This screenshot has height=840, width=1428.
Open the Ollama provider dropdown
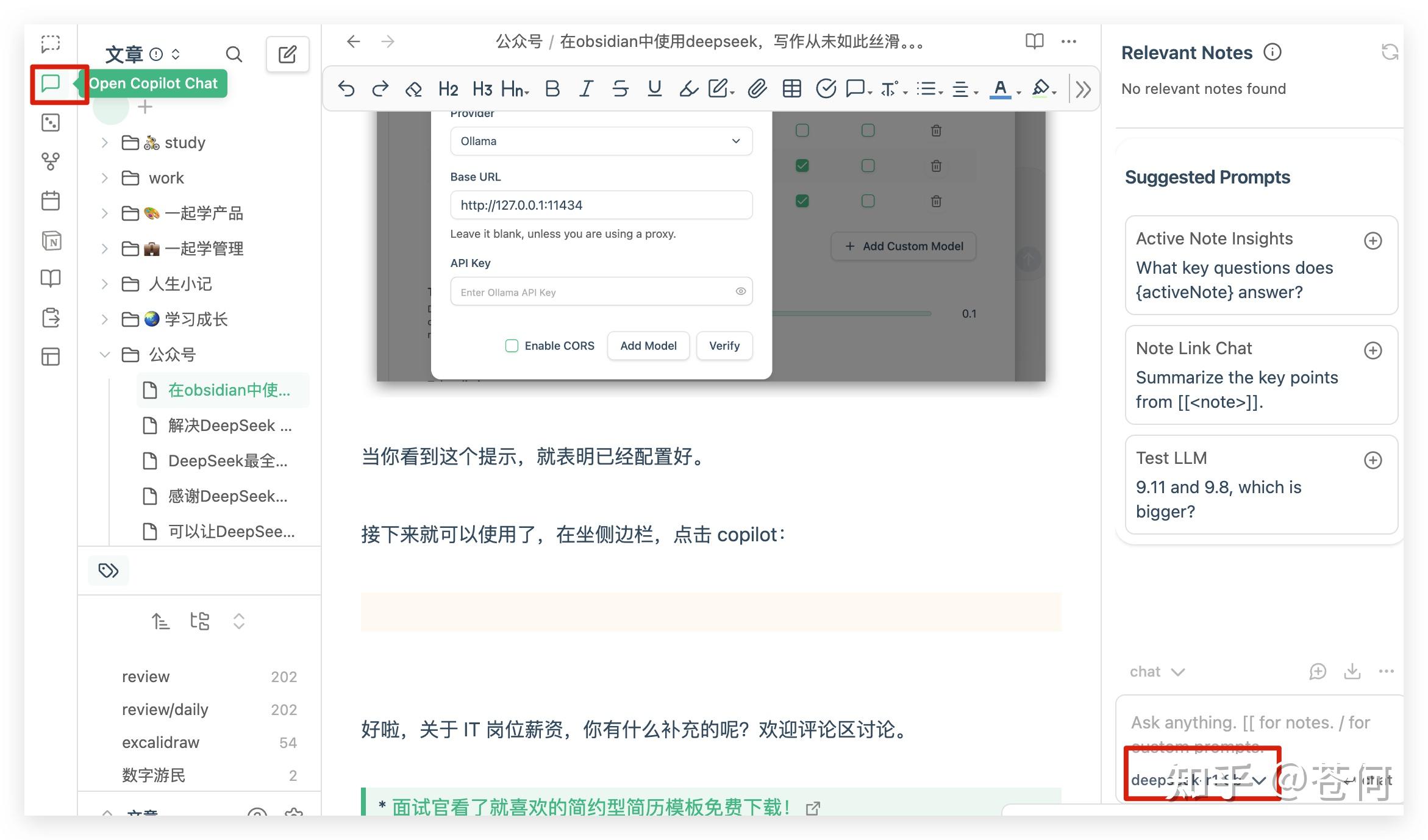coord(601,141)
